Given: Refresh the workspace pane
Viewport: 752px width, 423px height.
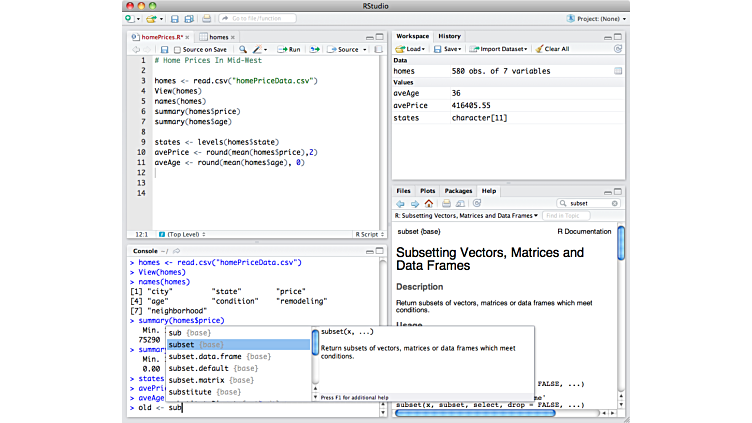Looking at the screenshot, I should coord(618,49).
